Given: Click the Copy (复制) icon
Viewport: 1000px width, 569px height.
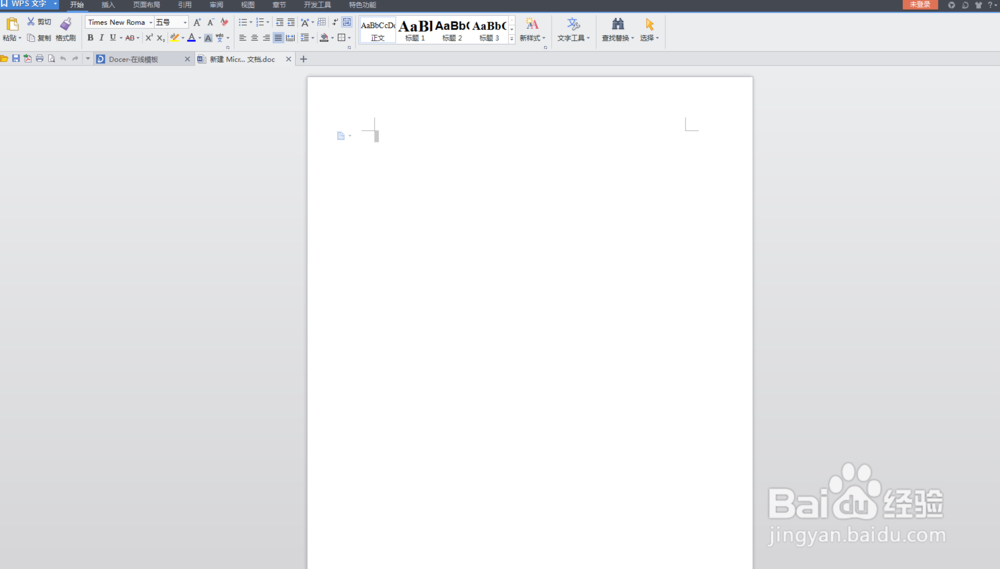Looking at the screenshot, I should point(31,38).
